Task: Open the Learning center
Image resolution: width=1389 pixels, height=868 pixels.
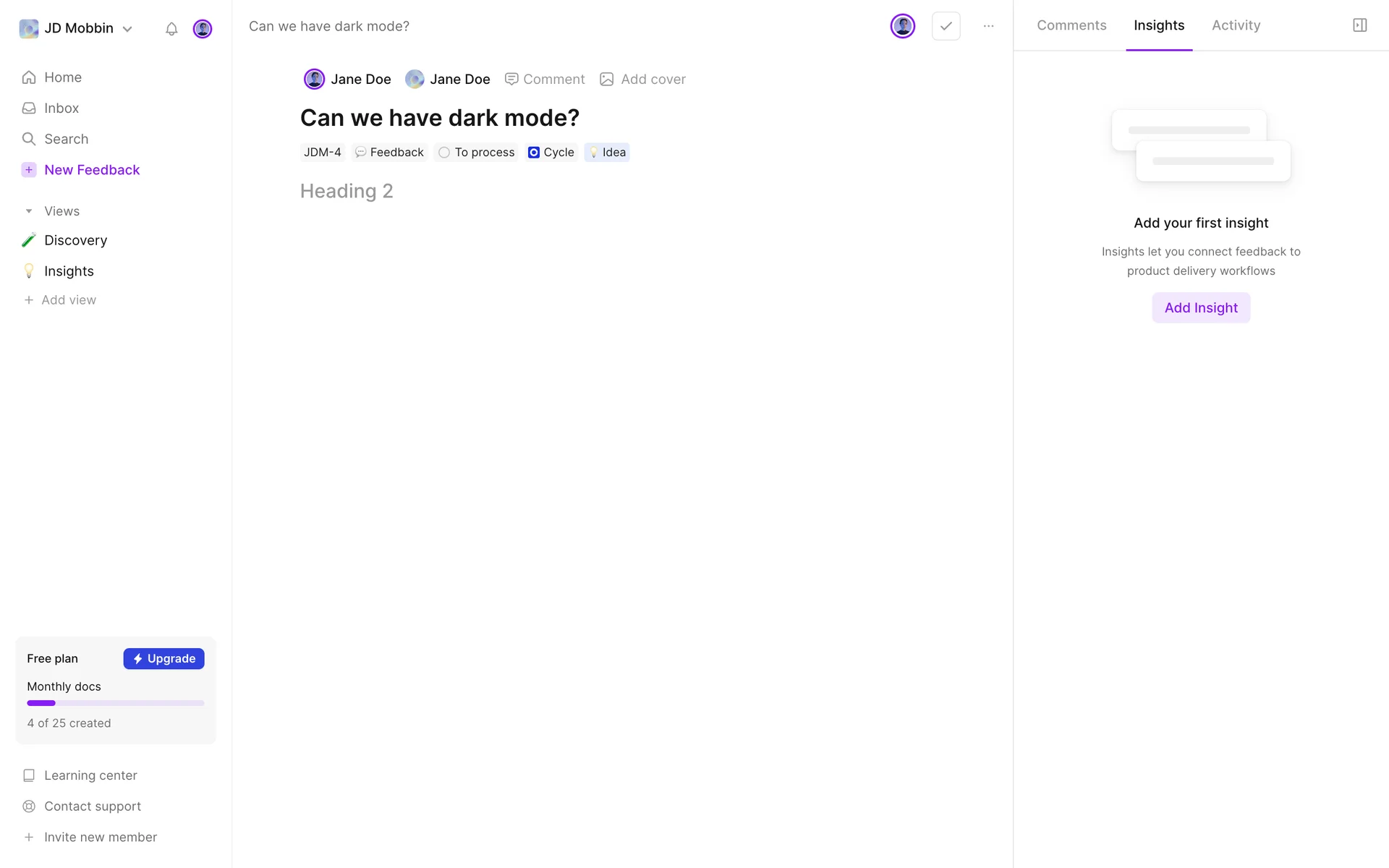Action: click(x=90, y=775)
